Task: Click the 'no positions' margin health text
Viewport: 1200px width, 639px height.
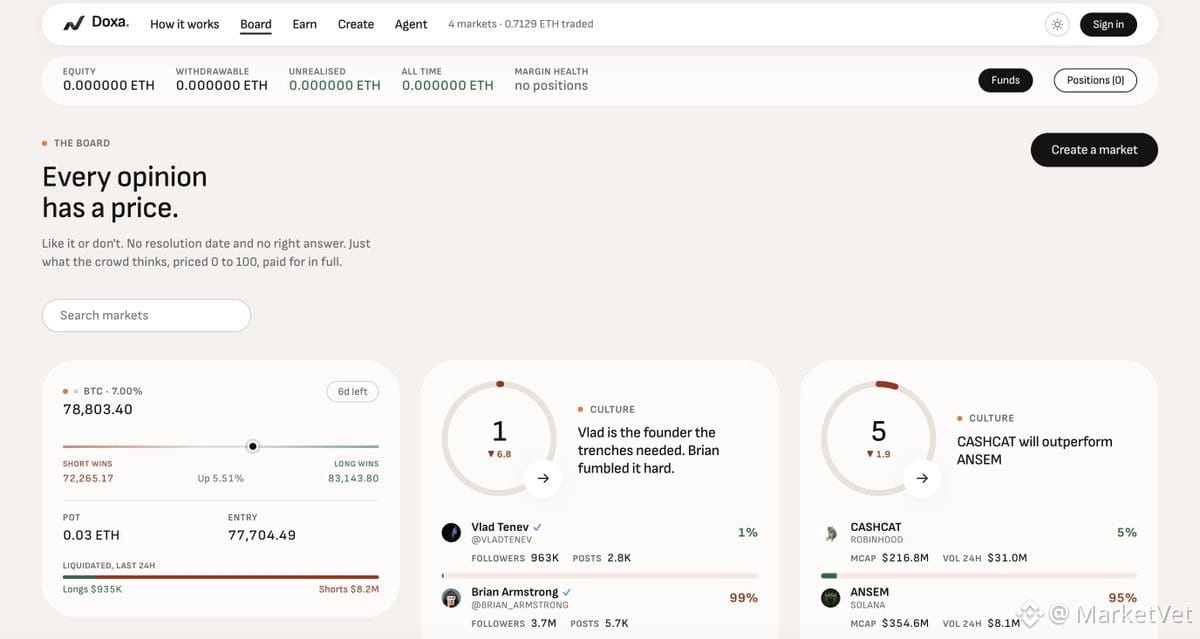Action: pos(551,86)
